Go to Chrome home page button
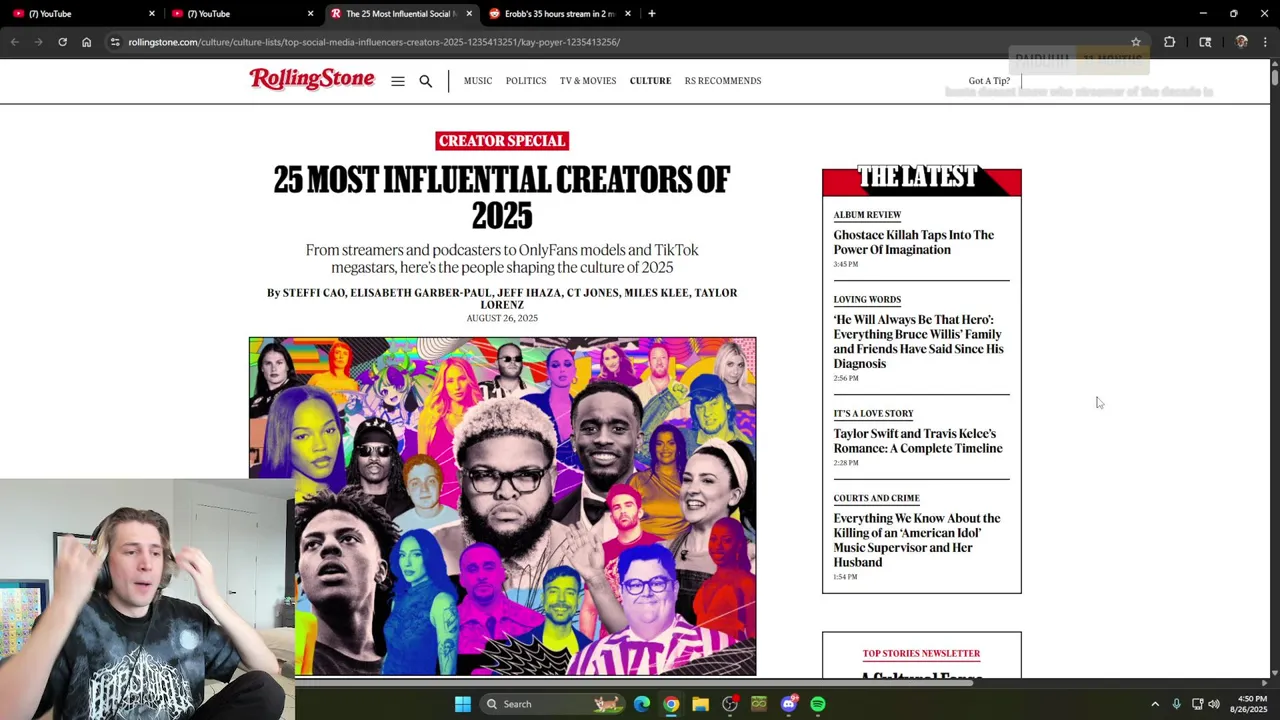This screenshot has height=720, width=1280. (x=87, y=42)
